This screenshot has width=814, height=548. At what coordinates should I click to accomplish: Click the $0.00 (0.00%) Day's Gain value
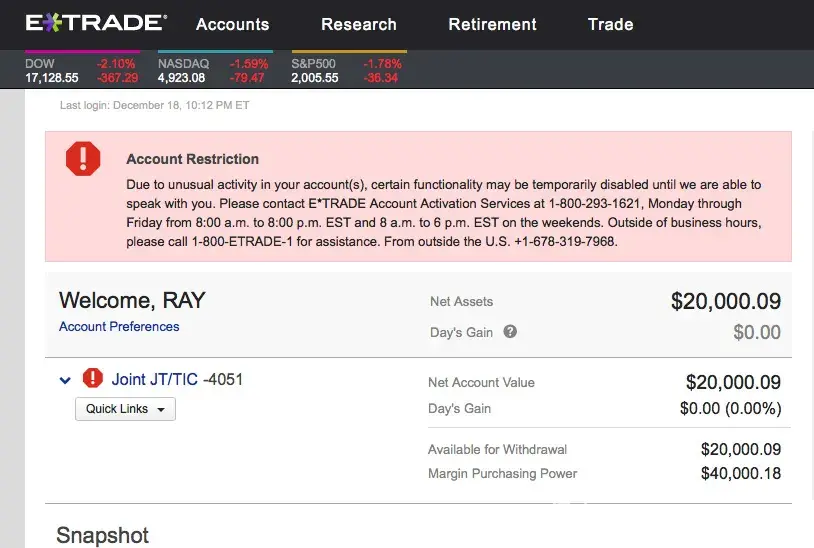[730, 408]
